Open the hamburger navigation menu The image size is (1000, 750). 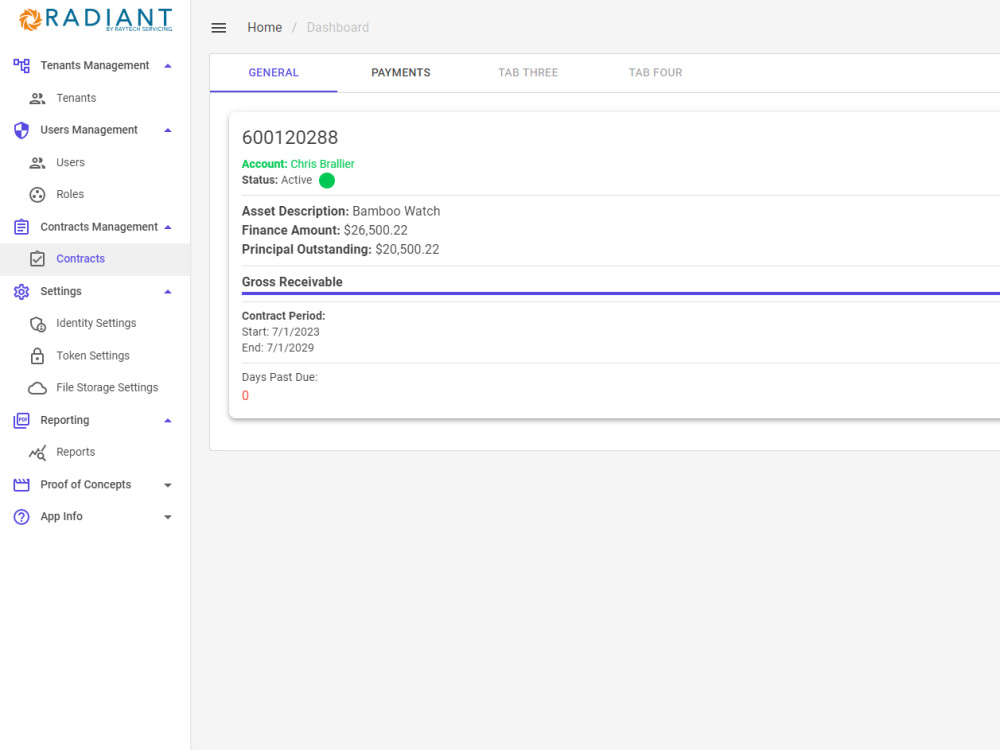[x=219, y=27]
